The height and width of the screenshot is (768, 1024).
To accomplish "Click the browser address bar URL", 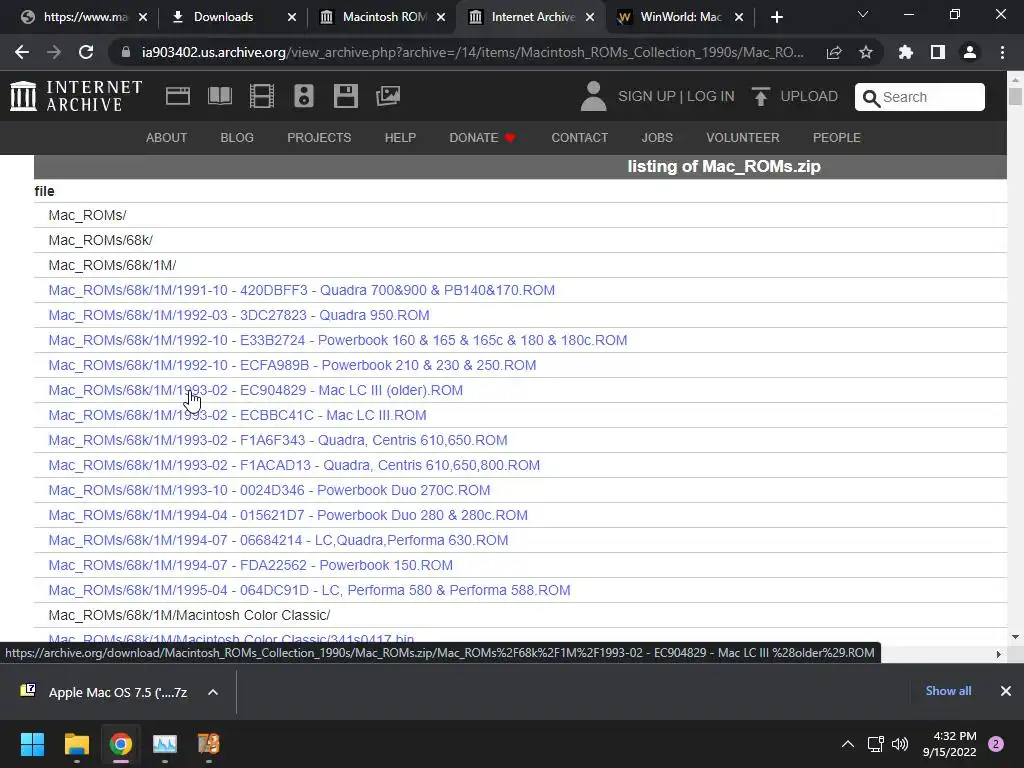I will tap(473, 52).
